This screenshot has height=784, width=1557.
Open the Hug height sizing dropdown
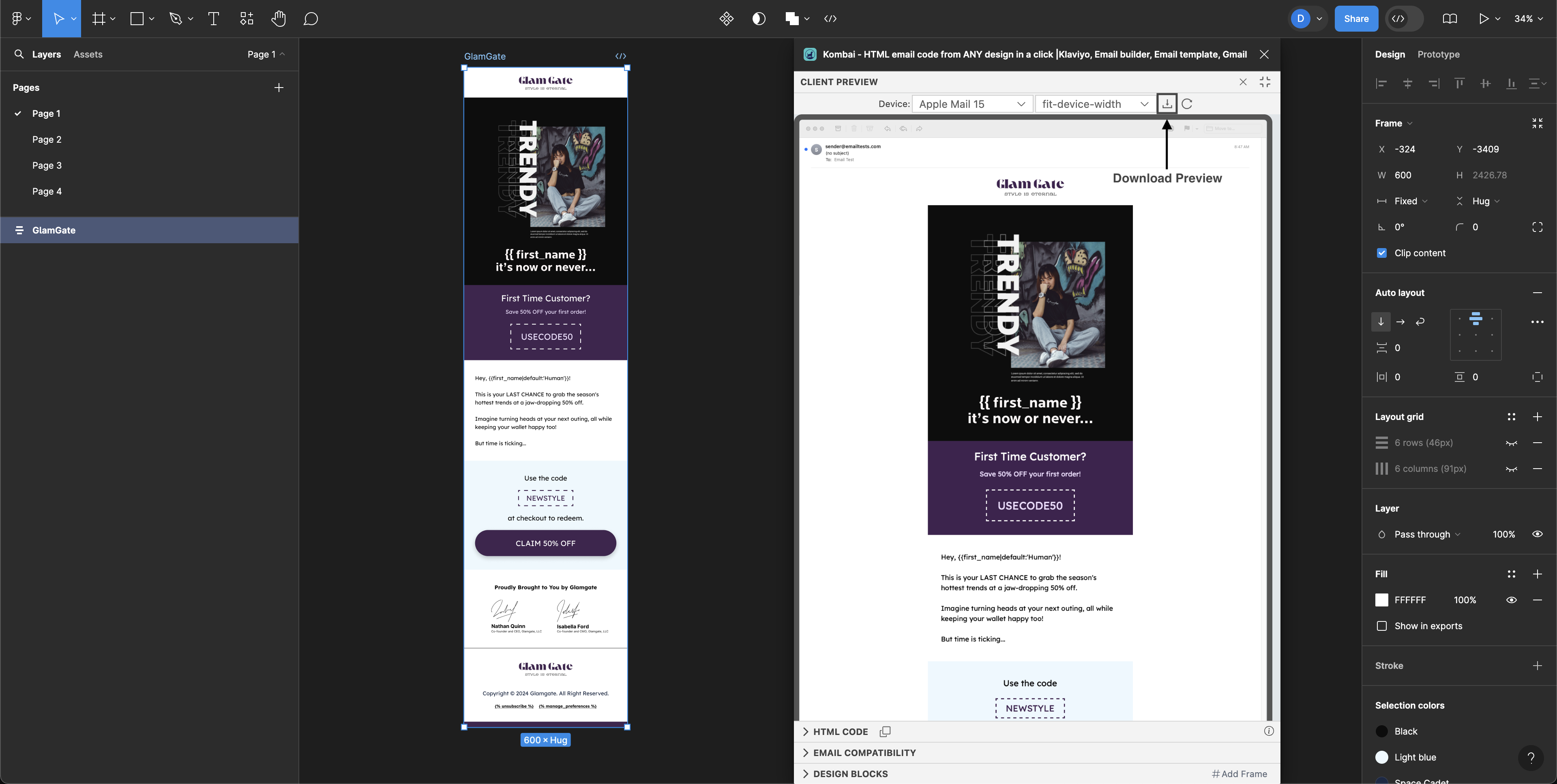(x=1486, y=201)
